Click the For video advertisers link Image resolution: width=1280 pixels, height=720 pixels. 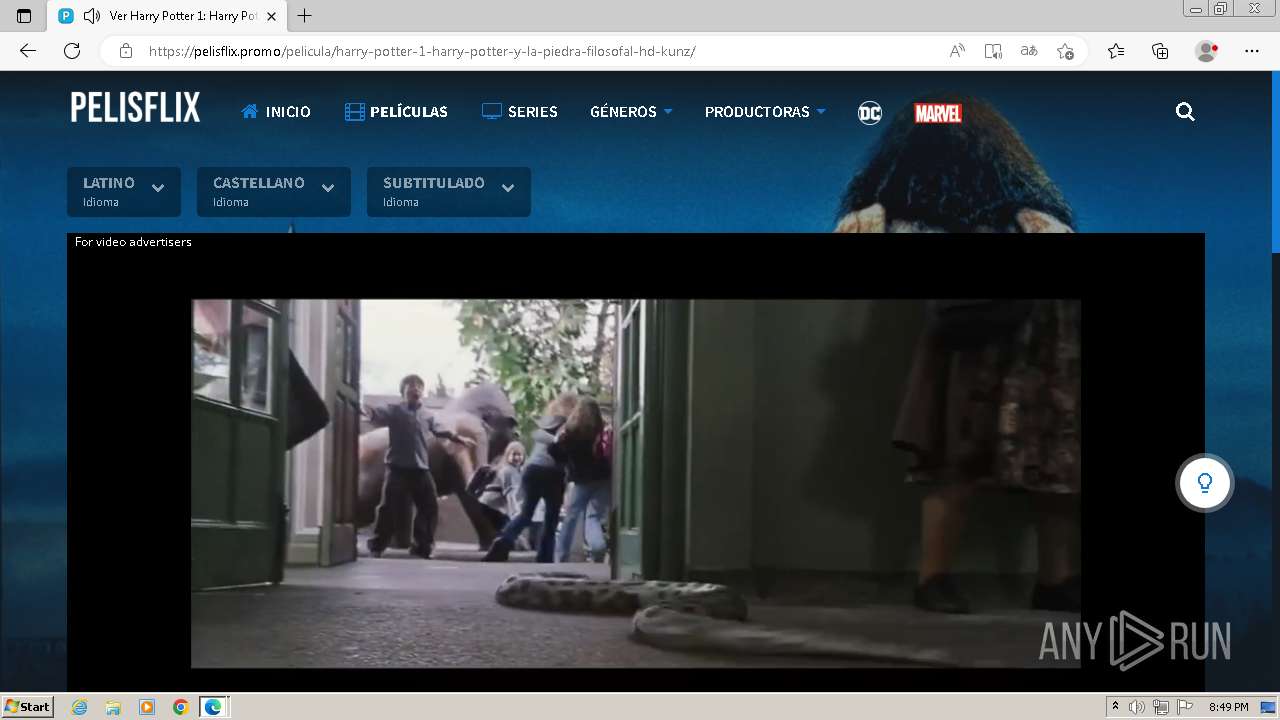[133, 242]
